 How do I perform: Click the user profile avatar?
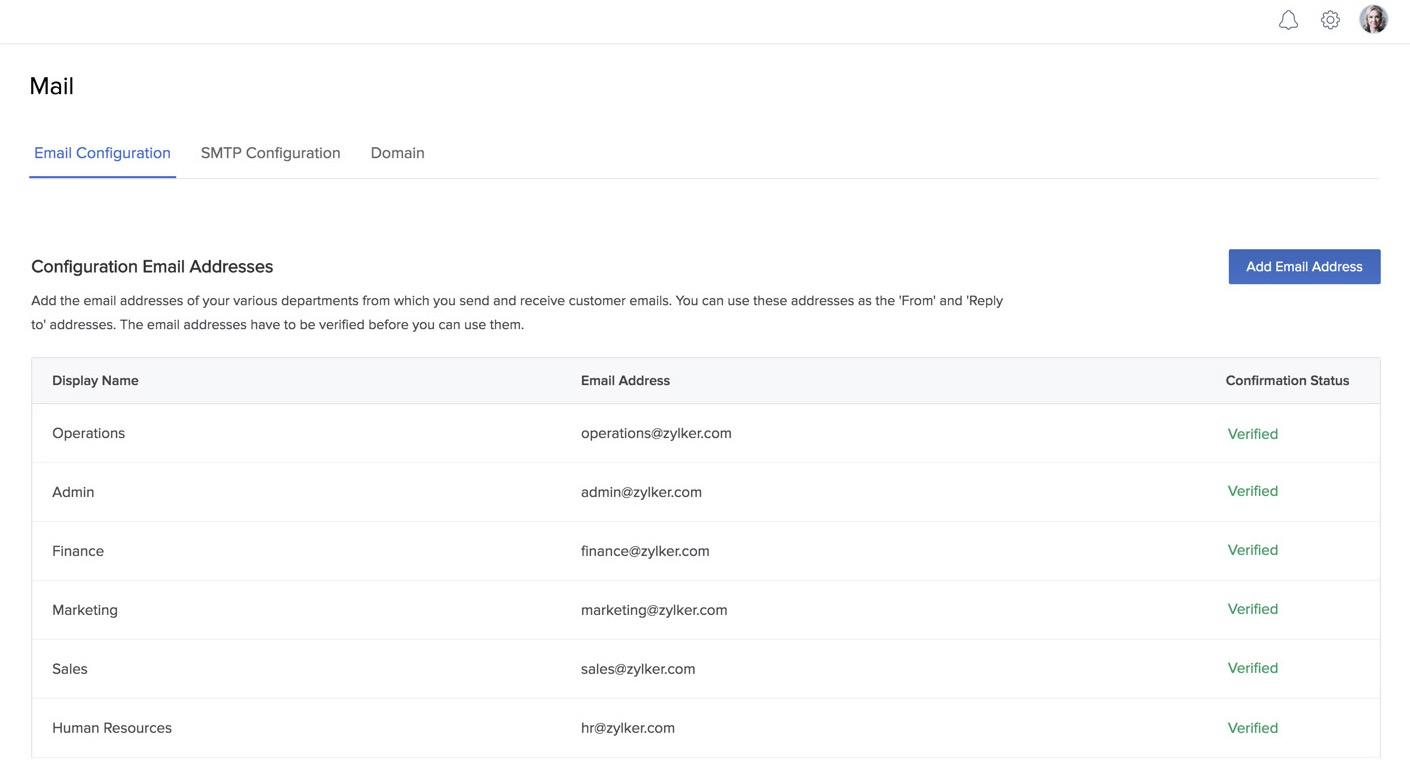point(1373,19)
